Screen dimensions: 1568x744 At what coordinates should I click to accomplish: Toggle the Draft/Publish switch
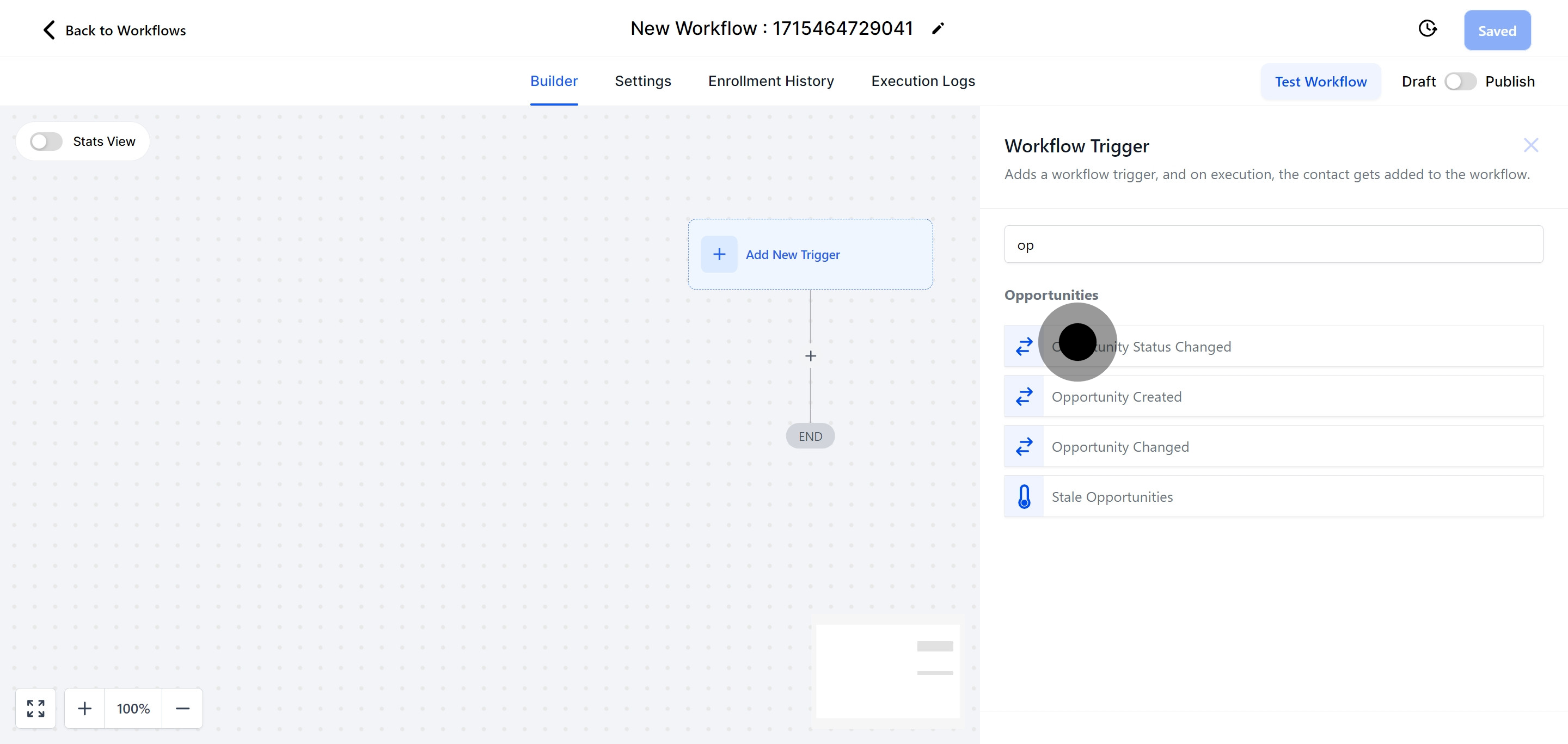coord(1460,82)
